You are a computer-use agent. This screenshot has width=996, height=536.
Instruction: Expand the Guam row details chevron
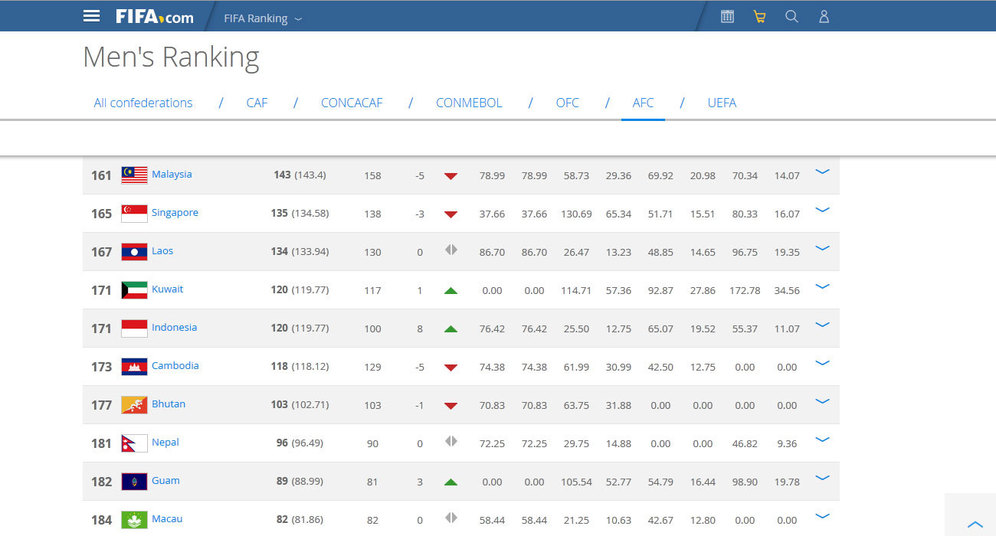822,479
